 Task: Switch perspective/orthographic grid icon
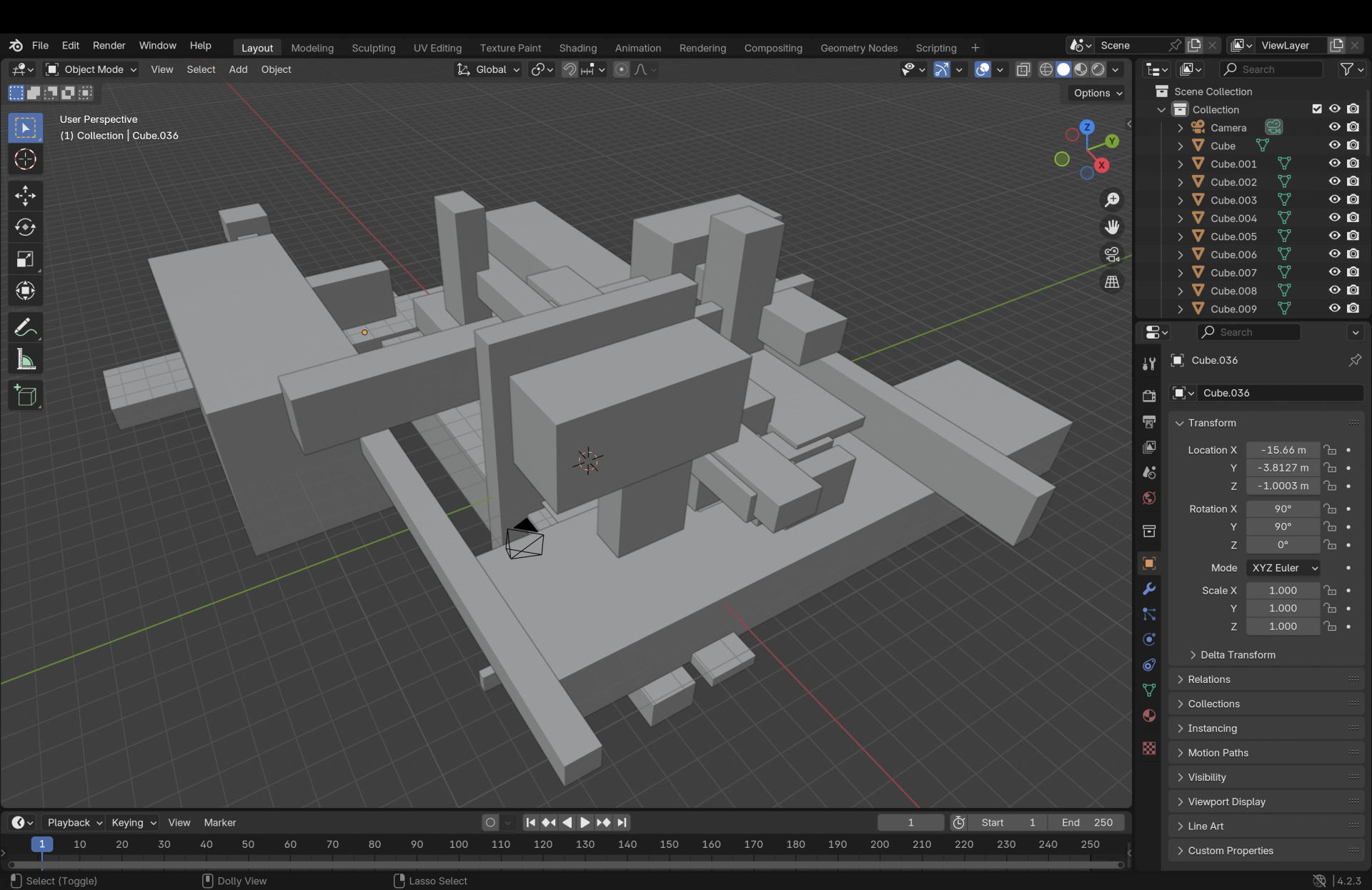point(1112,282)
